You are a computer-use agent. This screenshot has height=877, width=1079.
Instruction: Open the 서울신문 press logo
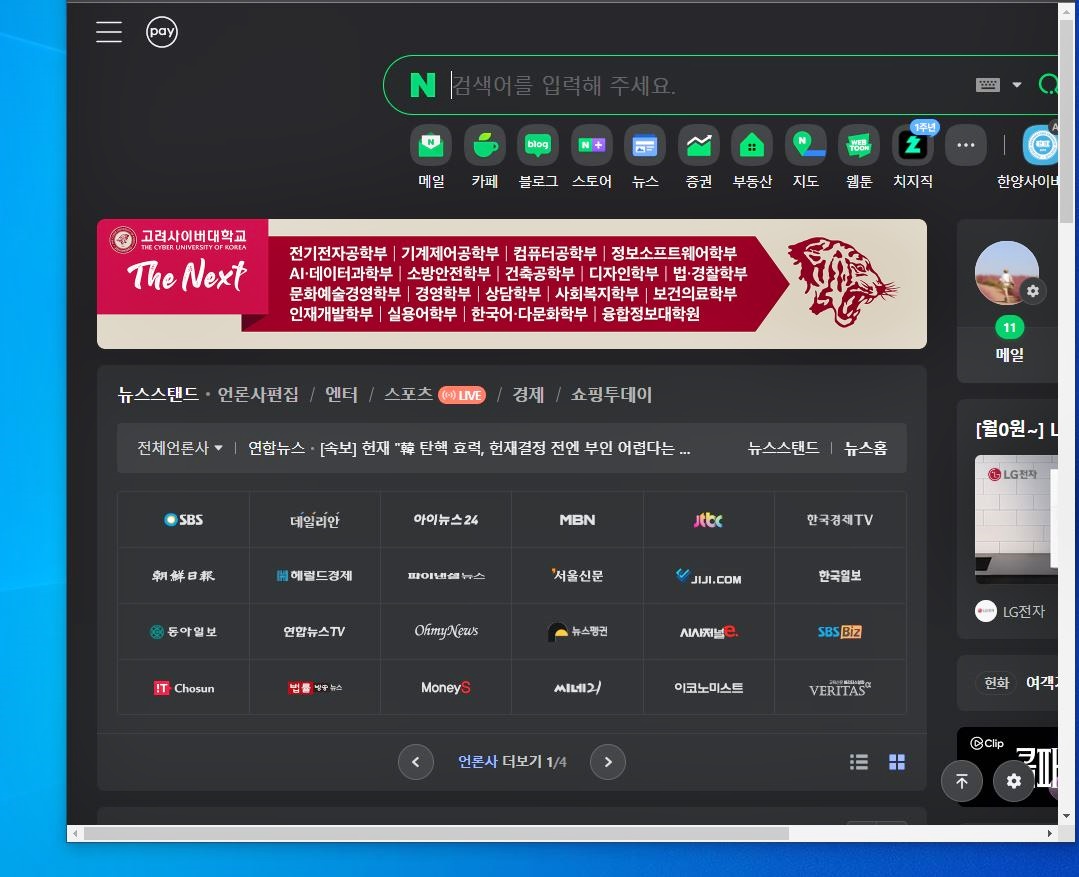tap(577, 575)
